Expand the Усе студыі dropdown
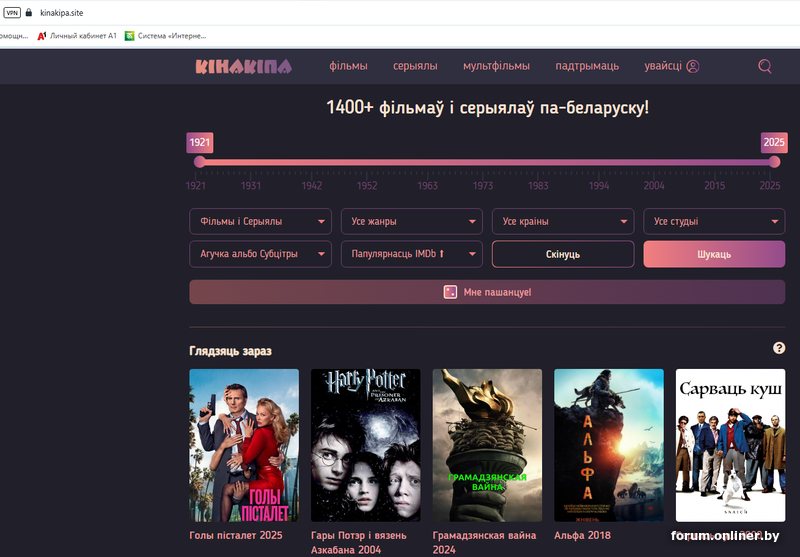This screenshot has height=557, width=800. (714, 221)
